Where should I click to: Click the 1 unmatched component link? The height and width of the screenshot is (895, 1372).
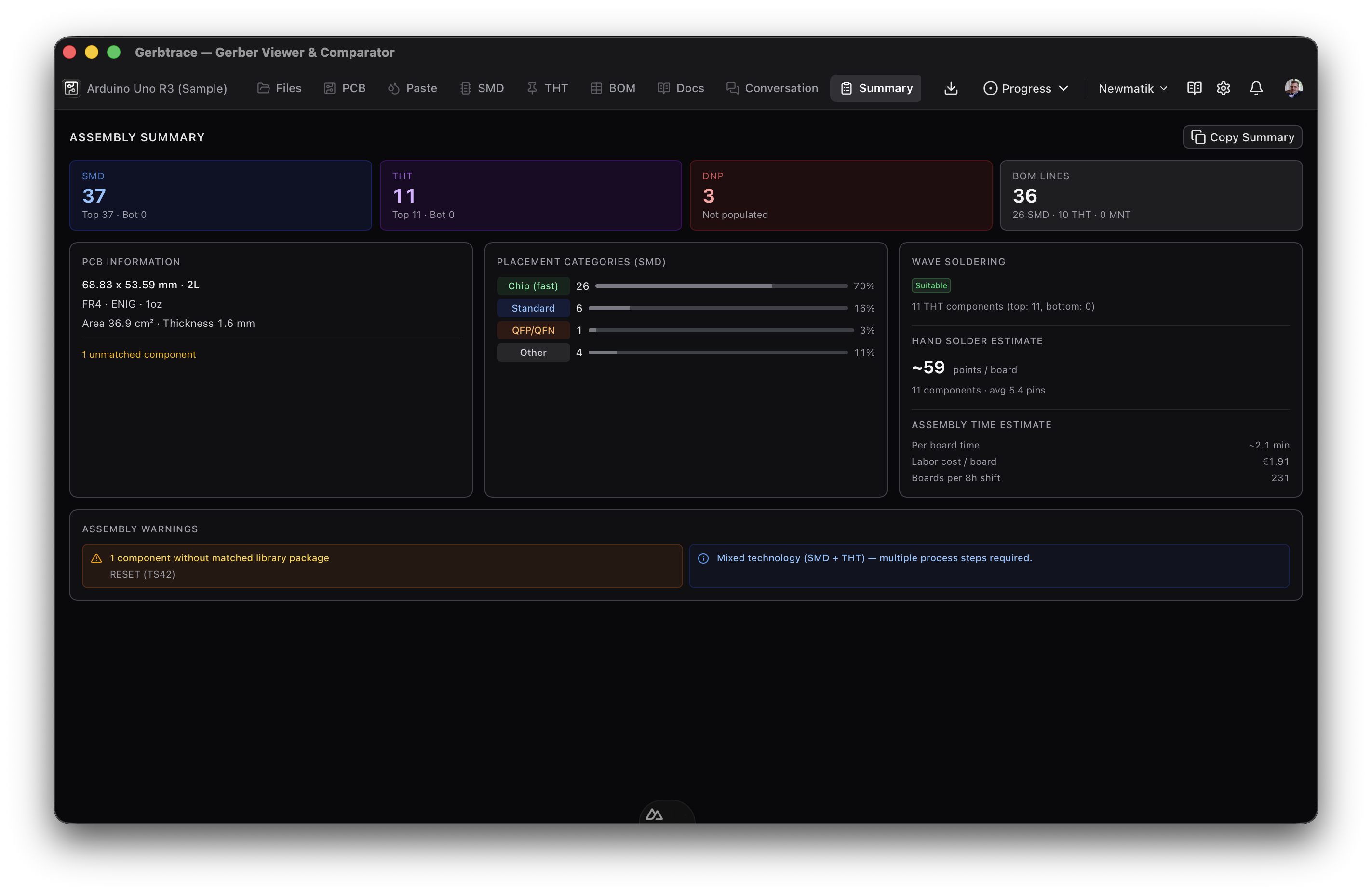(x=139, y=354)
